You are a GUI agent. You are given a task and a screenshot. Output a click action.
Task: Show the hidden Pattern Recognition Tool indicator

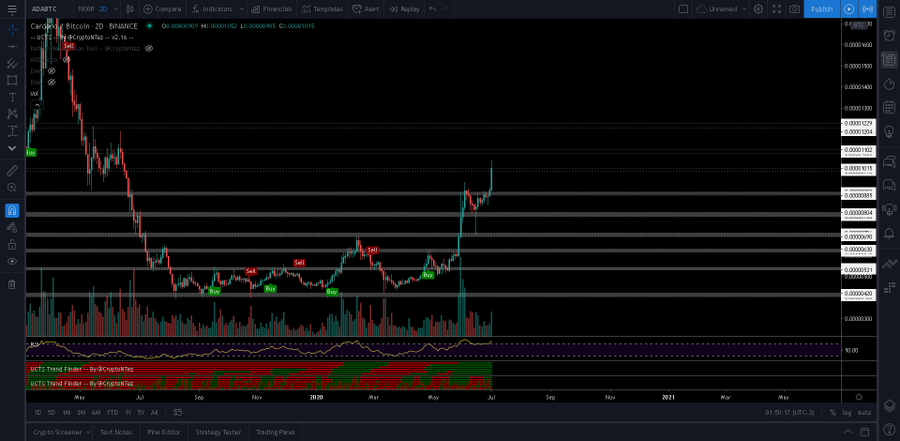click(149, 48)
